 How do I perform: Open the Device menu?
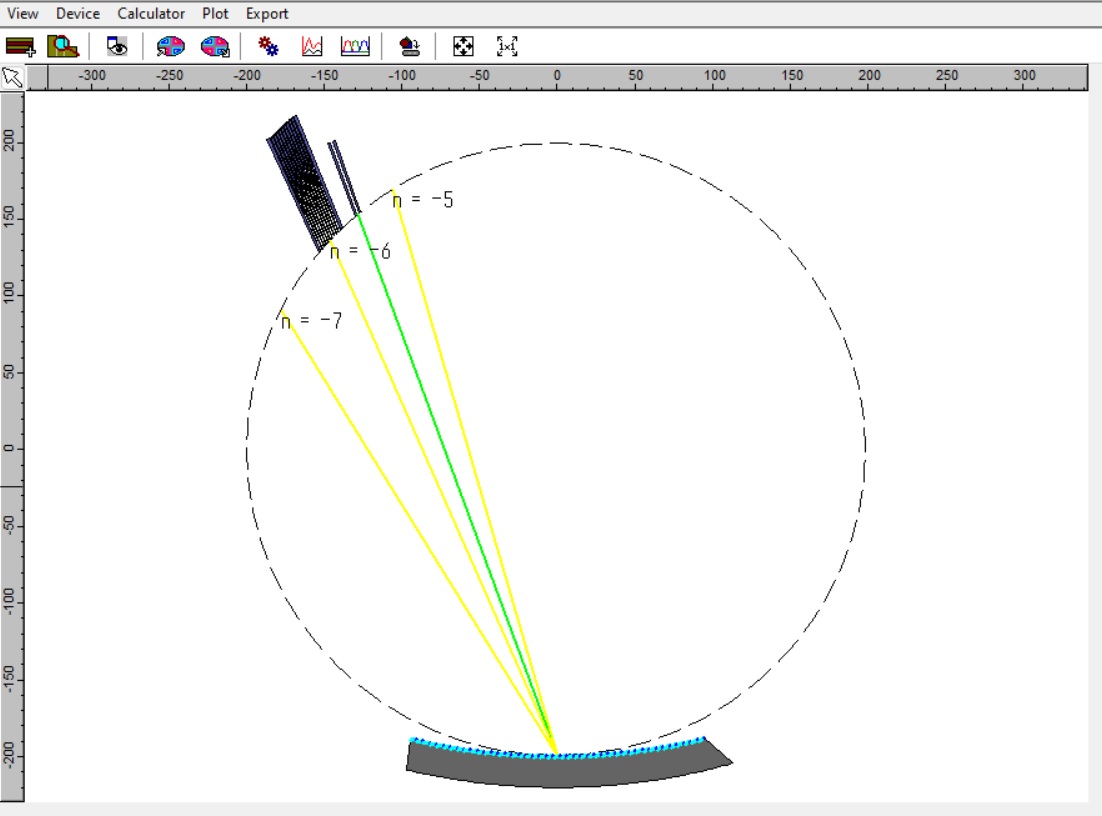coord(78,13)
